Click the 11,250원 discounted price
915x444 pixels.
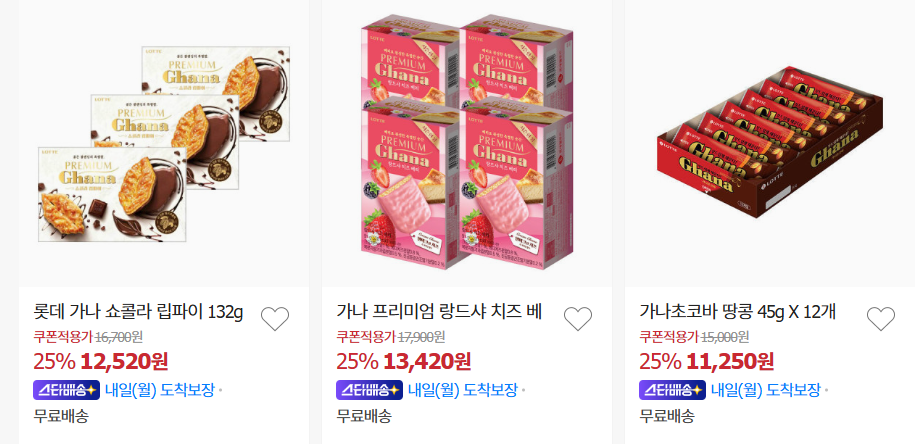(x=730, y=362)
